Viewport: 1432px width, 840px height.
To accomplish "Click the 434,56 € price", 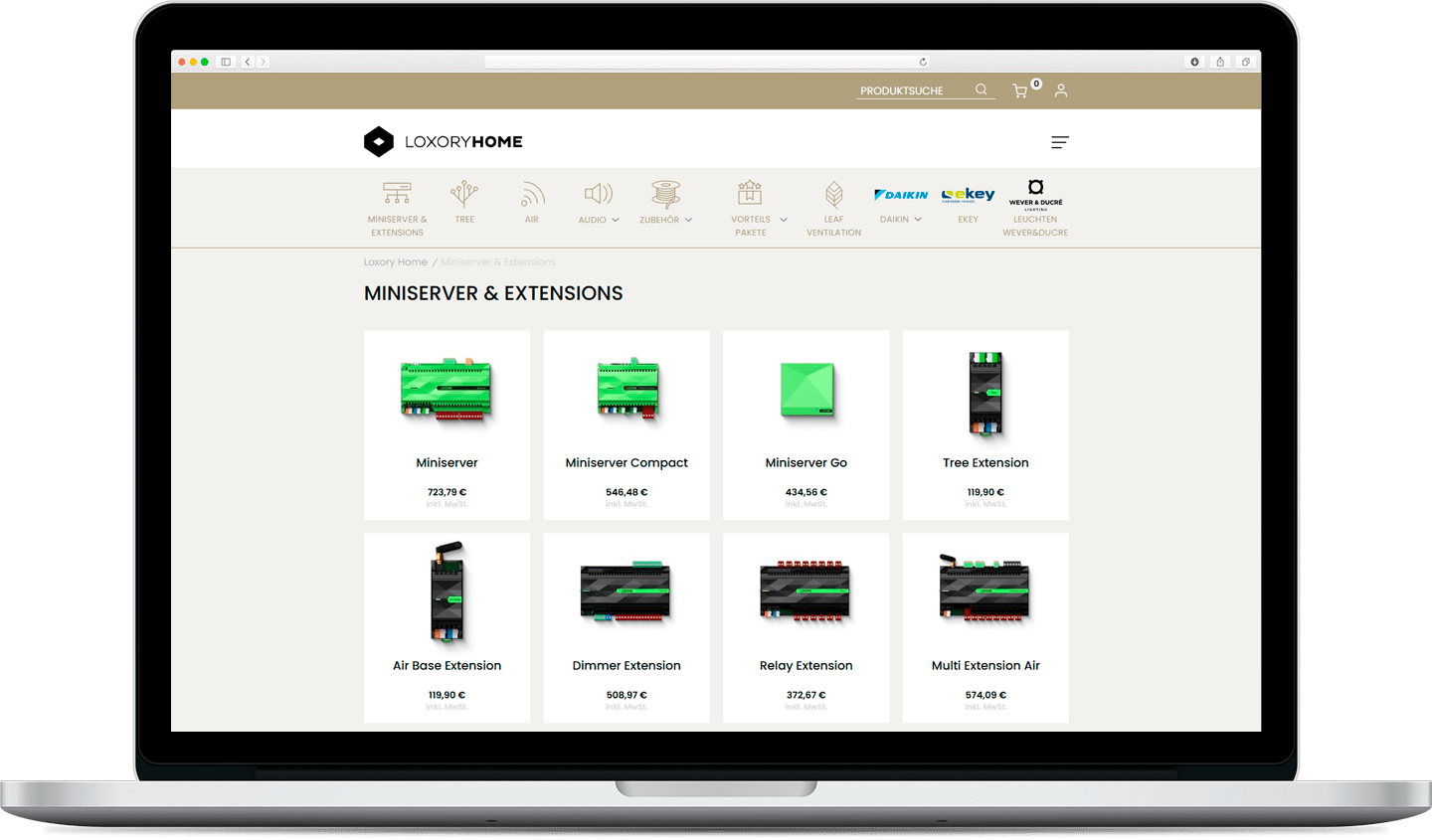I will [x=806, y=492].
